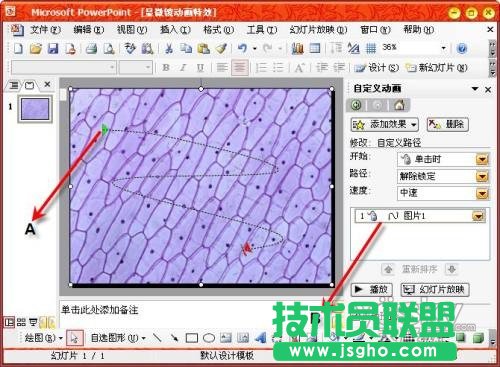Toggle bulleted list formatting
The height and width of the screenshot is (367, 500).
click(x=278, y=68)
